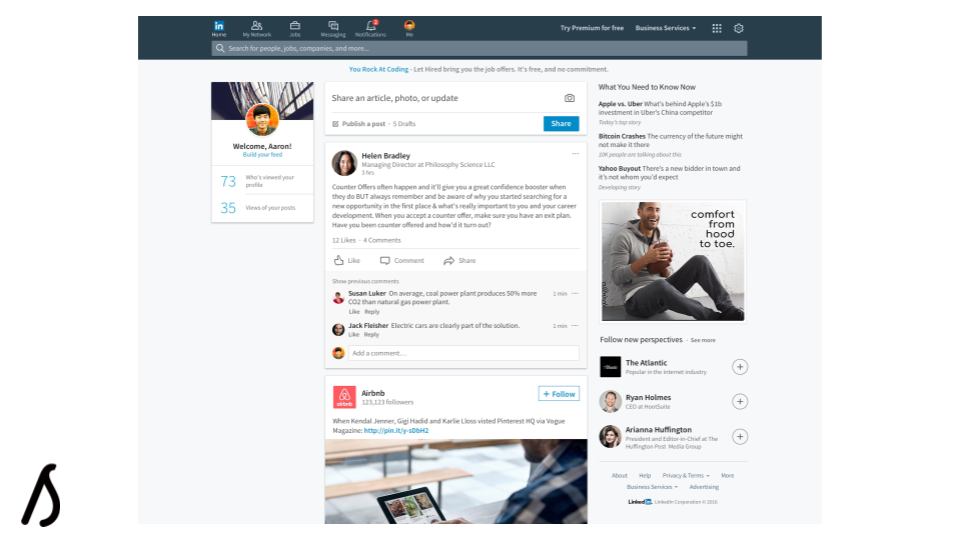Open the apps grid icon
The height and width of the screenshot is (540, 960).
[717, 28]
